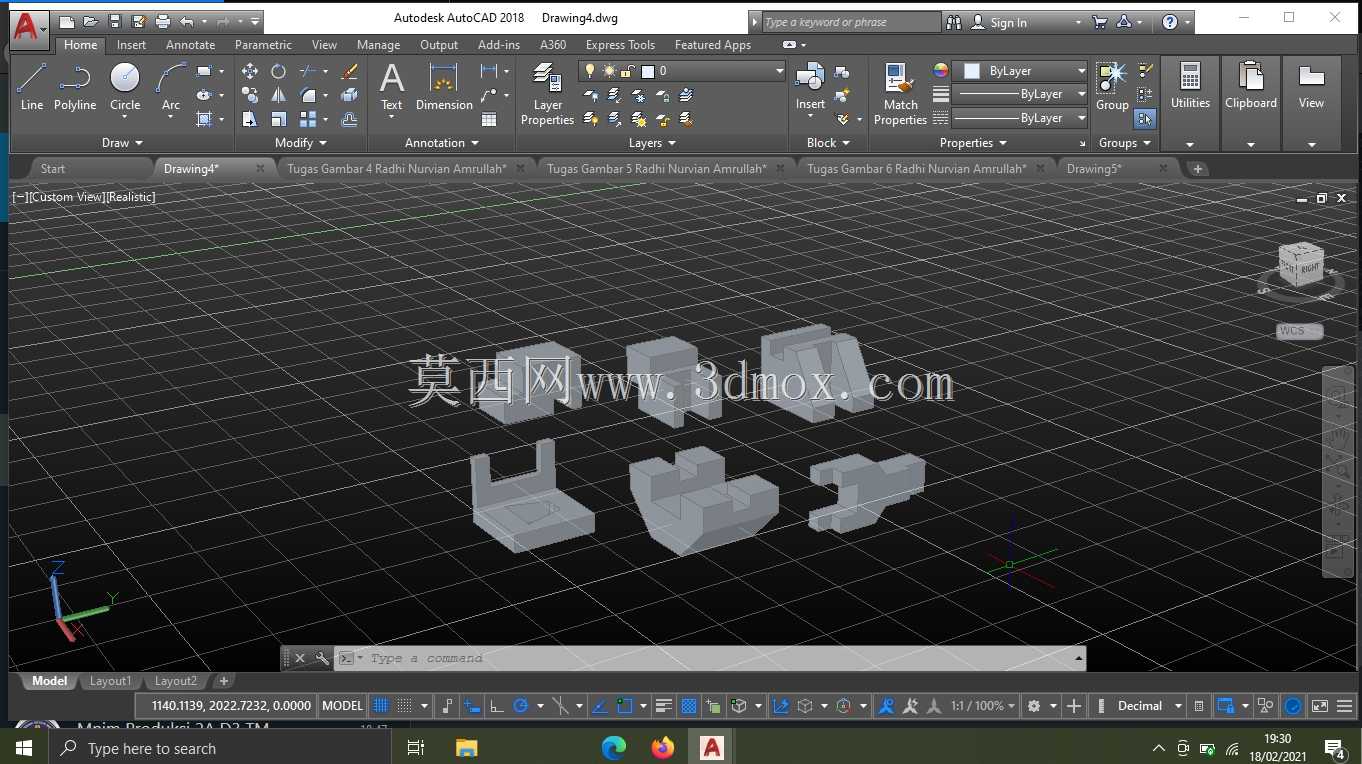Viewport: 1362px width, 764px height.
Task: Select the Rotate tool in Modify
Action: pyautogui.click(x=279, y=71)
